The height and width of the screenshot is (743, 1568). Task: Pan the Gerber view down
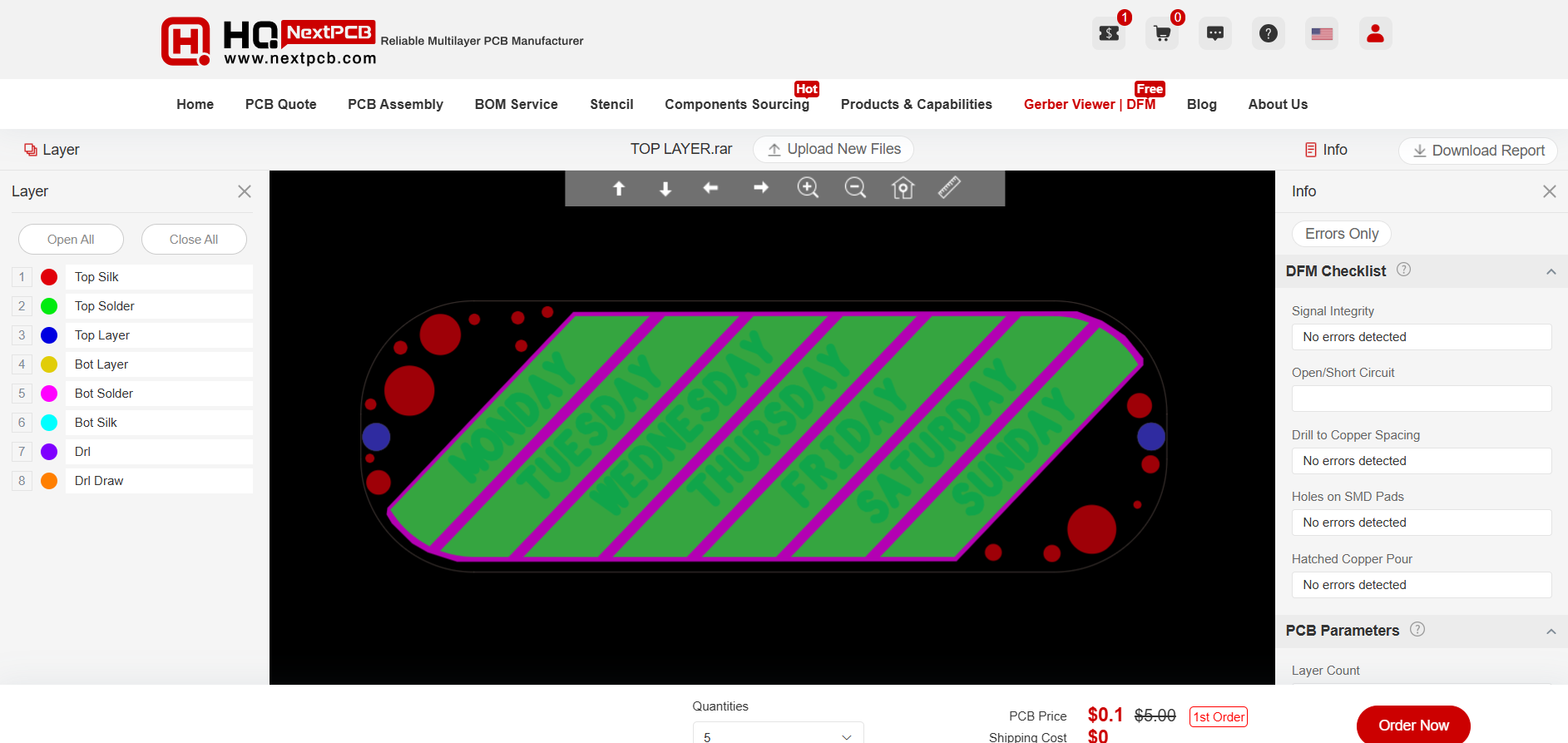pyautogui.click(x=665, y=189)
